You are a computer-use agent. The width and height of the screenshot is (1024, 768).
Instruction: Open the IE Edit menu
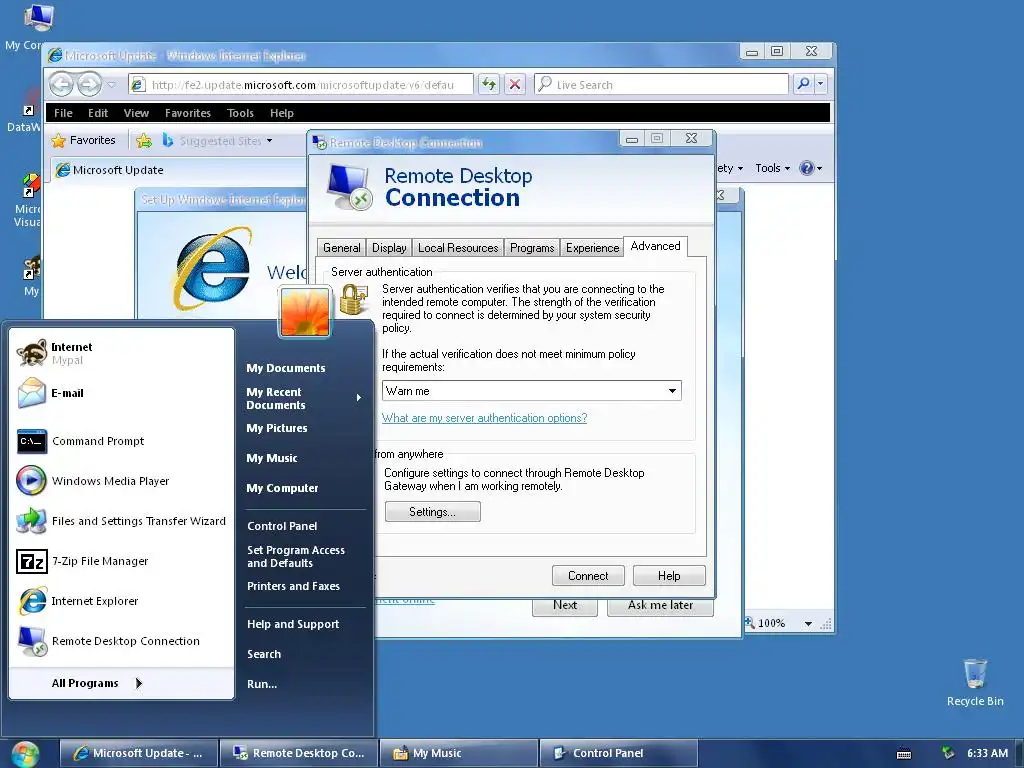click(98, 113)
